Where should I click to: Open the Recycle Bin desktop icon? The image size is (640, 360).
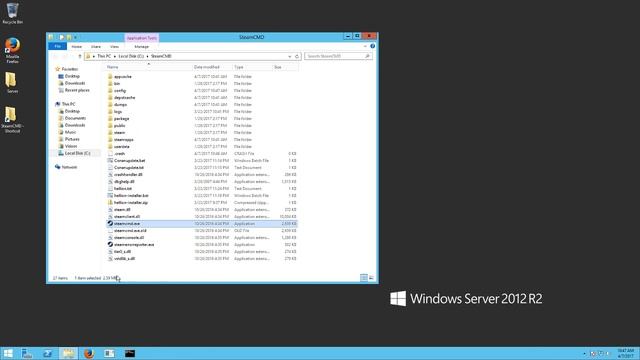[x=12, y=13]
